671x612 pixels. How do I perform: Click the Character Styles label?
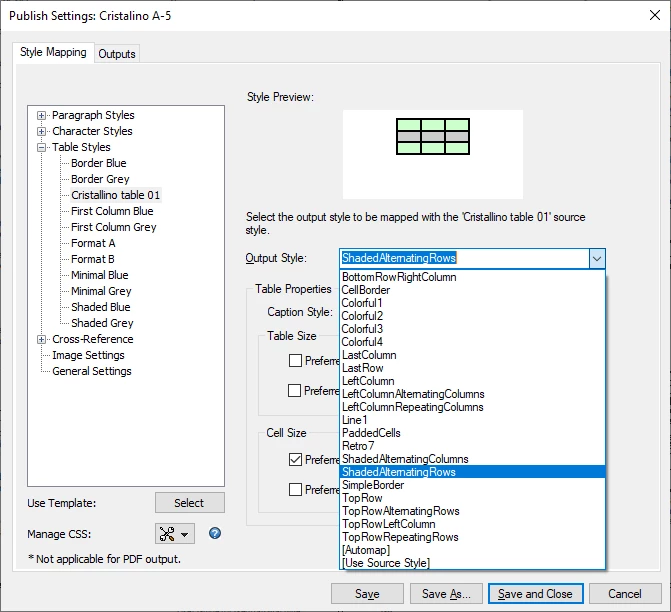pos(92,131)
